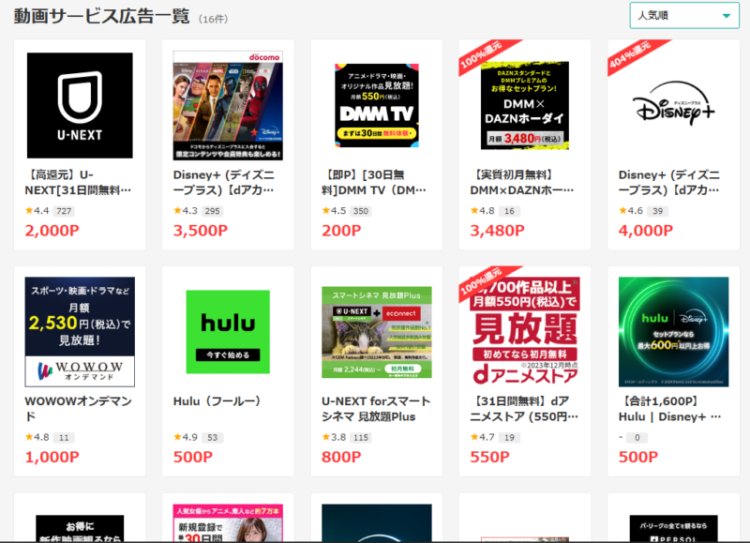Click the ★4.5 rating with 350 reviews
The width and height of the screenshot is (750, 543).
coord(346,211)
